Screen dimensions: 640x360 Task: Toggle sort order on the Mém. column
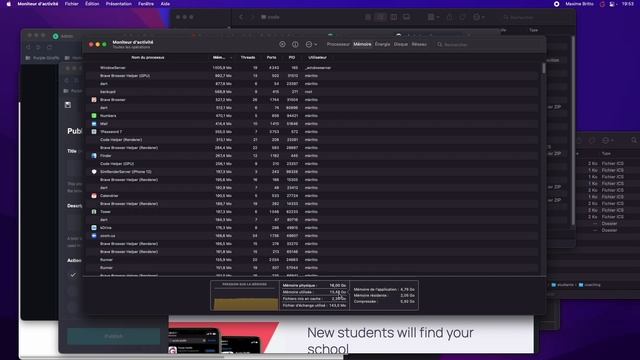(x=222, y=58)
